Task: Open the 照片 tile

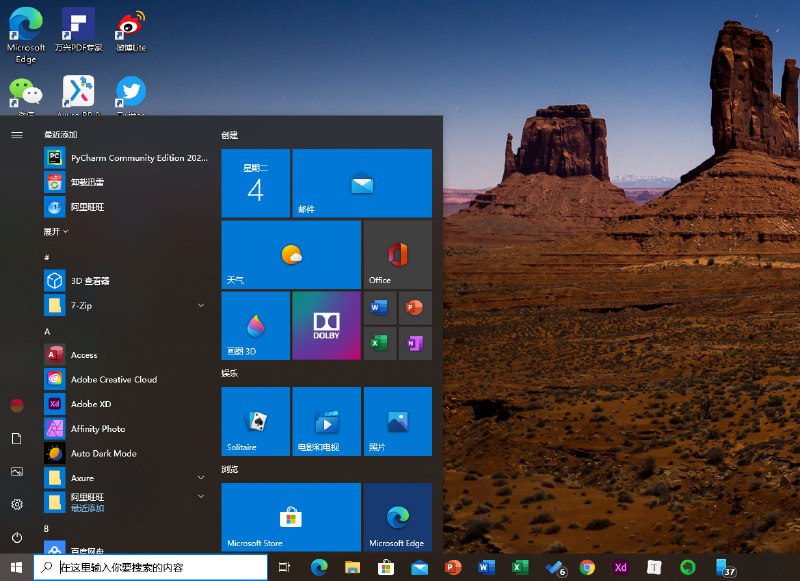Action: 397,420
